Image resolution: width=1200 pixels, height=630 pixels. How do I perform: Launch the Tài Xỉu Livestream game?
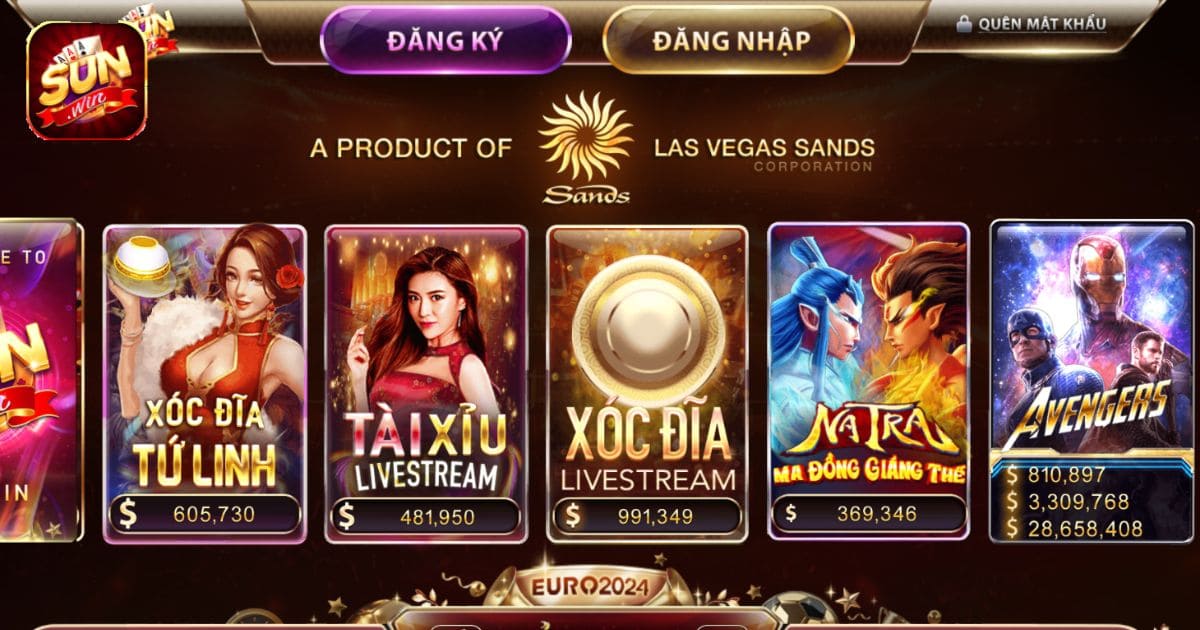pyautogui.click(x=426, y=383)
